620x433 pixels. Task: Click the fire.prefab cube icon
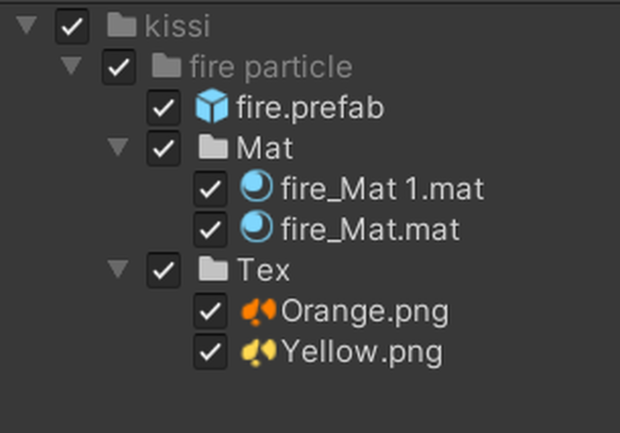coord(212,106)
